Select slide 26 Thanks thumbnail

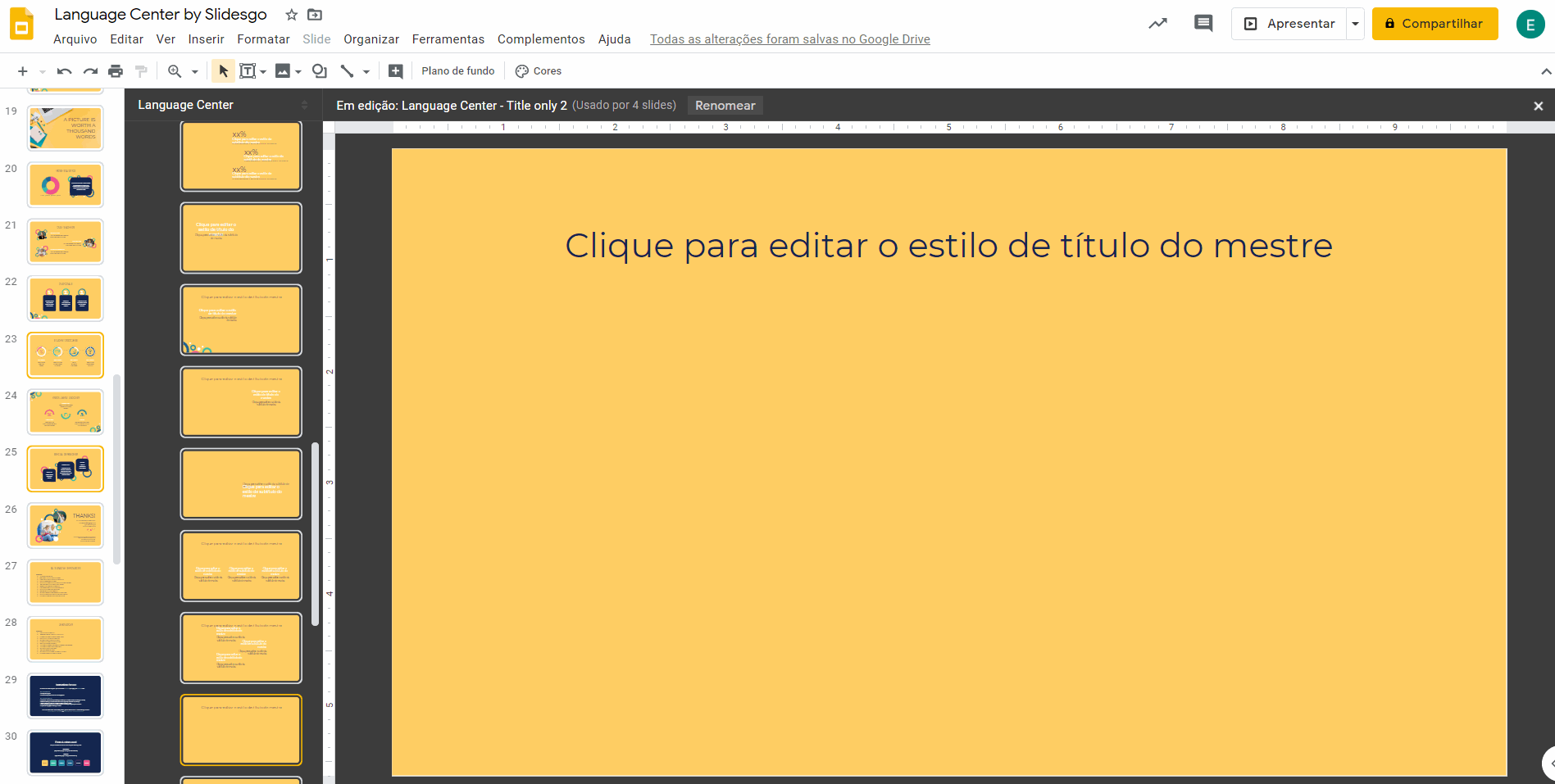coord(66,526)
